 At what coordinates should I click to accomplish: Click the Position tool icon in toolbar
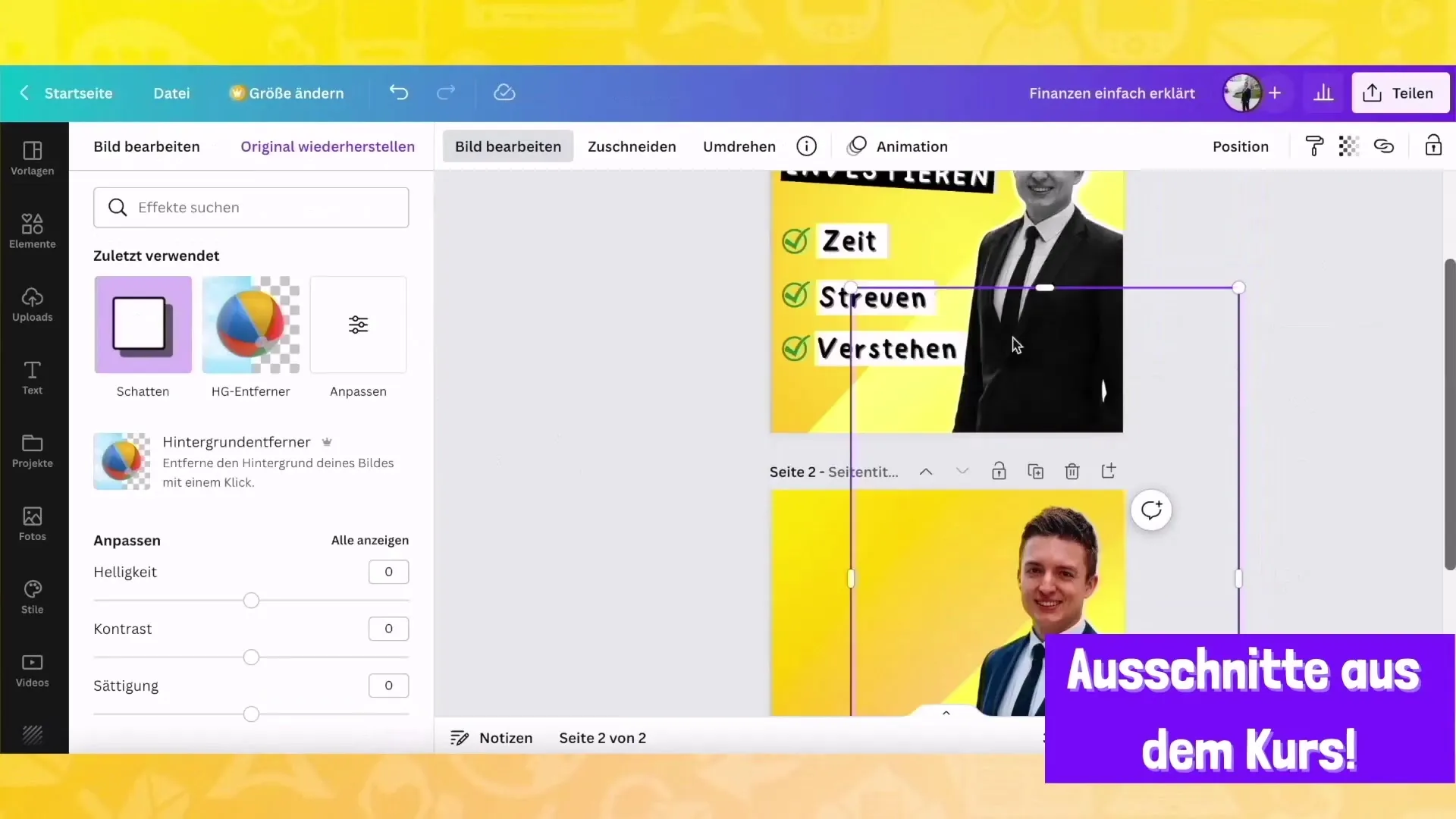click(x=1240, y=146)
